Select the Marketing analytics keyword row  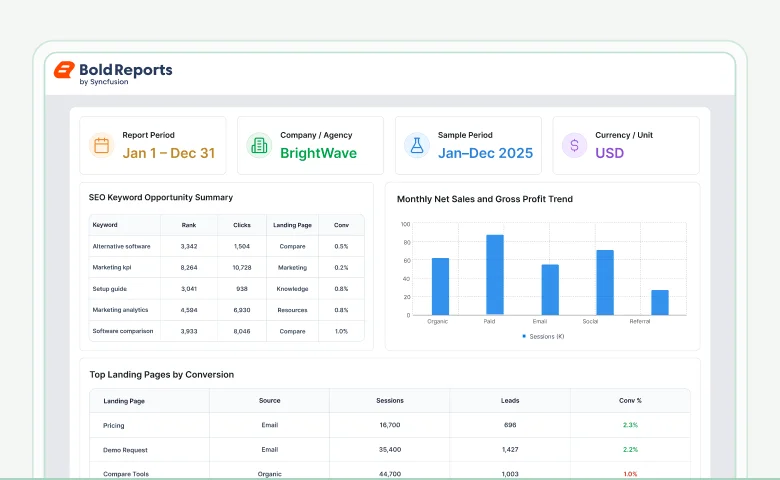(226, 310)
